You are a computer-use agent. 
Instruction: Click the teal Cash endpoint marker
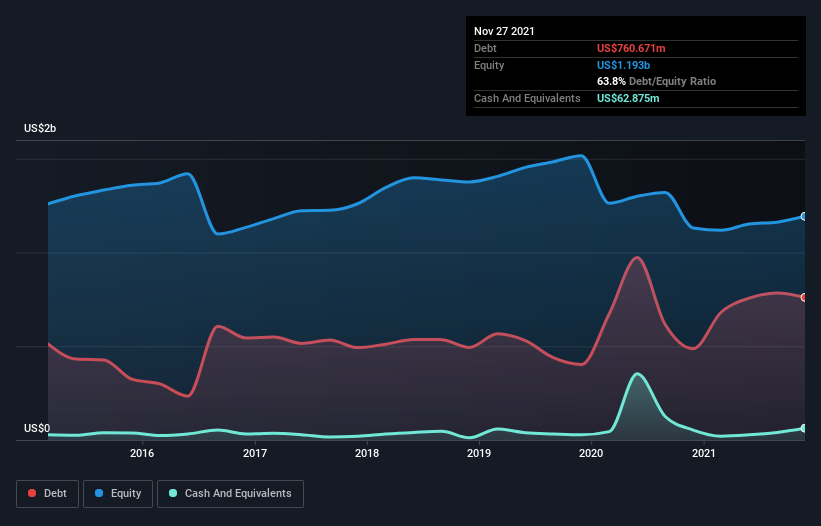click(804, 428)
